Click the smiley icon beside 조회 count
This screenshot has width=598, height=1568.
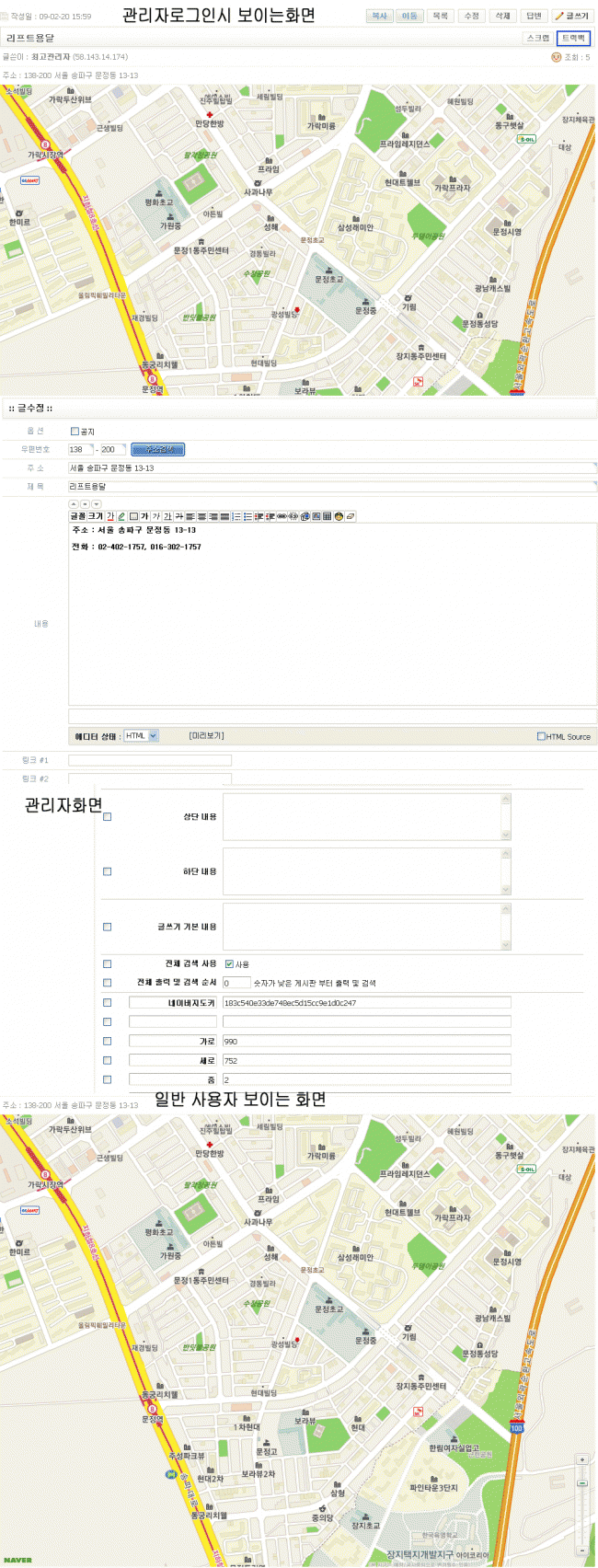(555, 57)
